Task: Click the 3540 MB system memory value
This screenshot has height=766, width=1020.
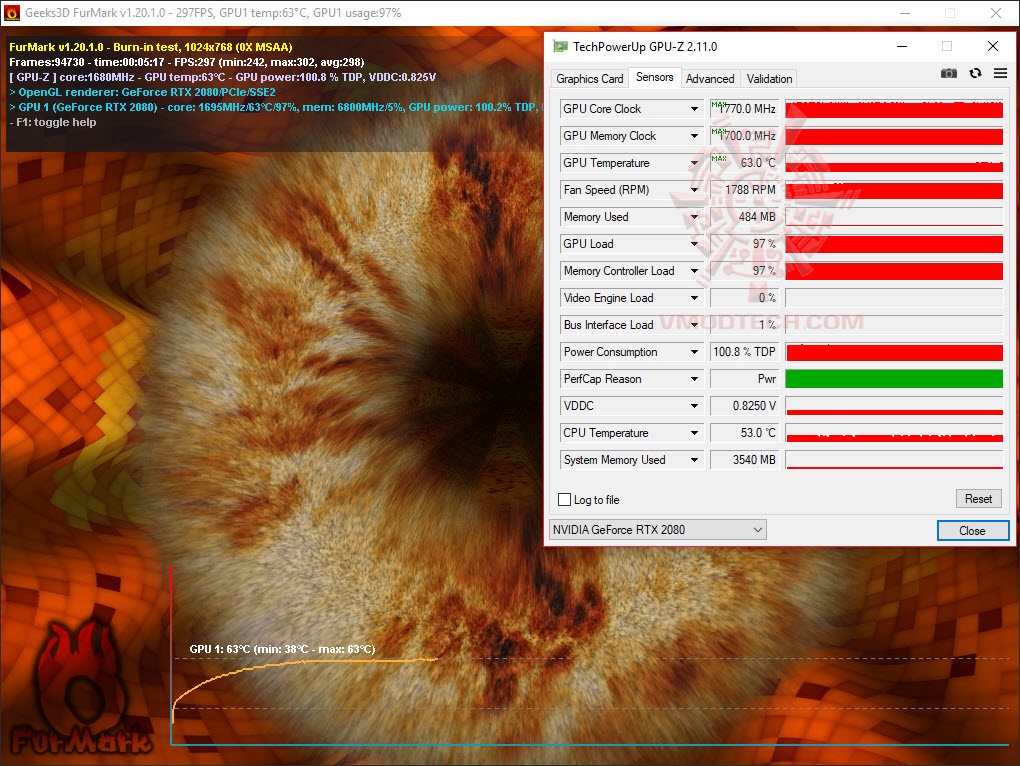Action: 744,460
